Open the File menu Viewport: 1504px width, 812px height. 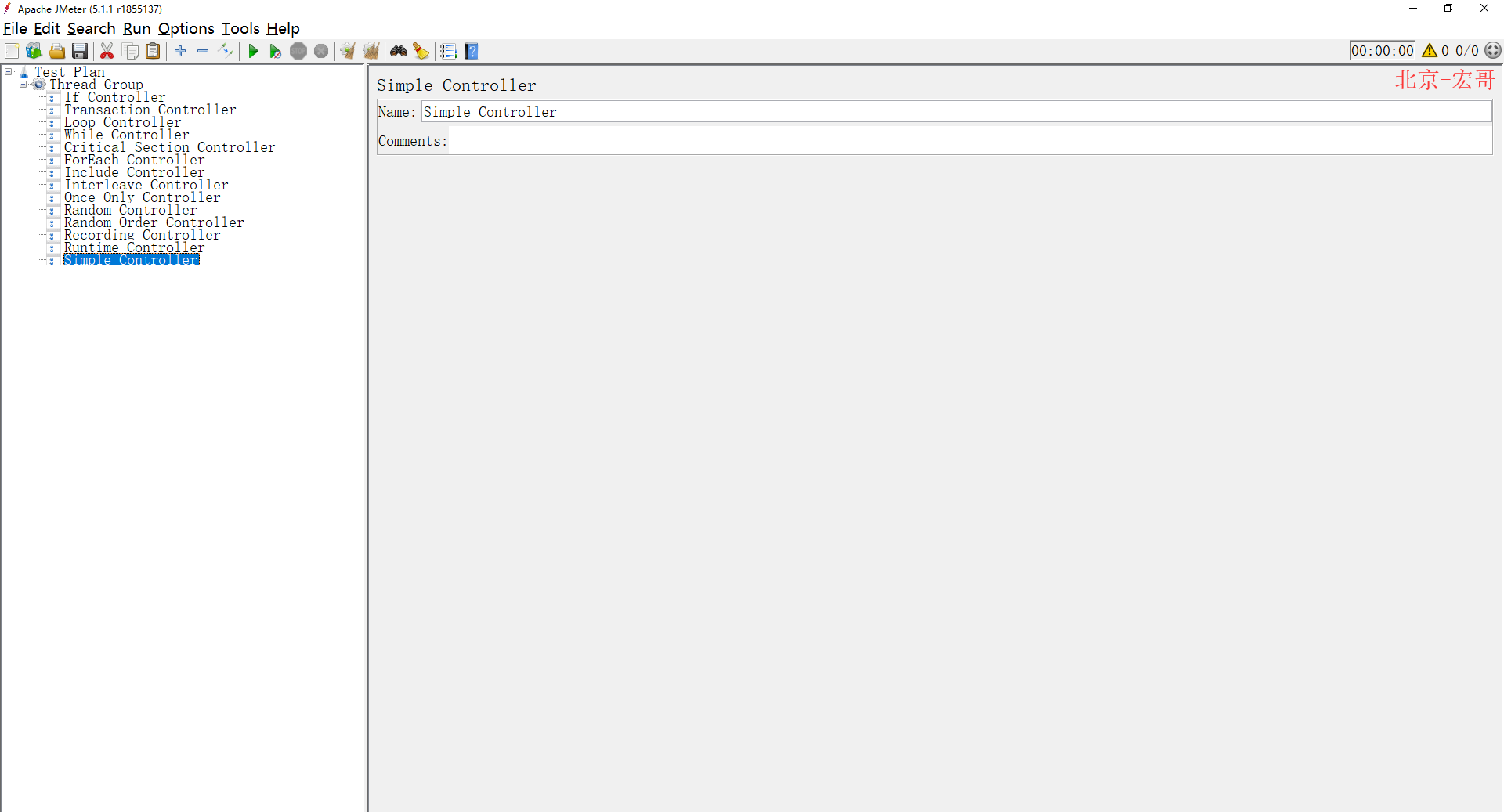pos(15,28)
